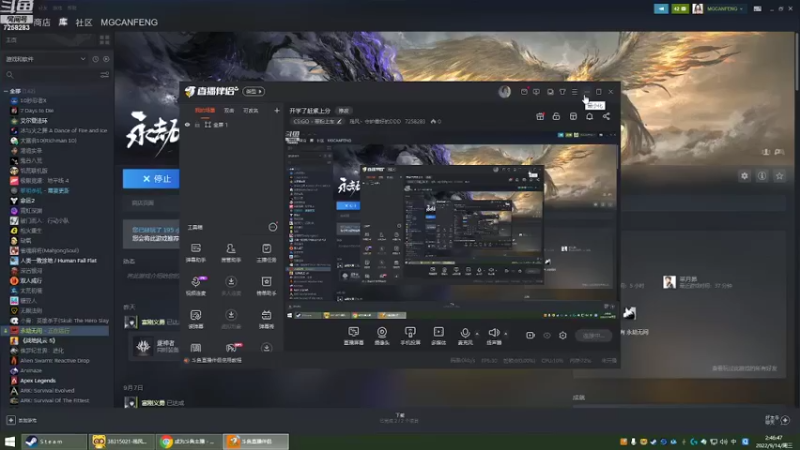This screenshot has width=800, height=450.
Task: Open Steam 社区 community tab
Action: [84, 22]
